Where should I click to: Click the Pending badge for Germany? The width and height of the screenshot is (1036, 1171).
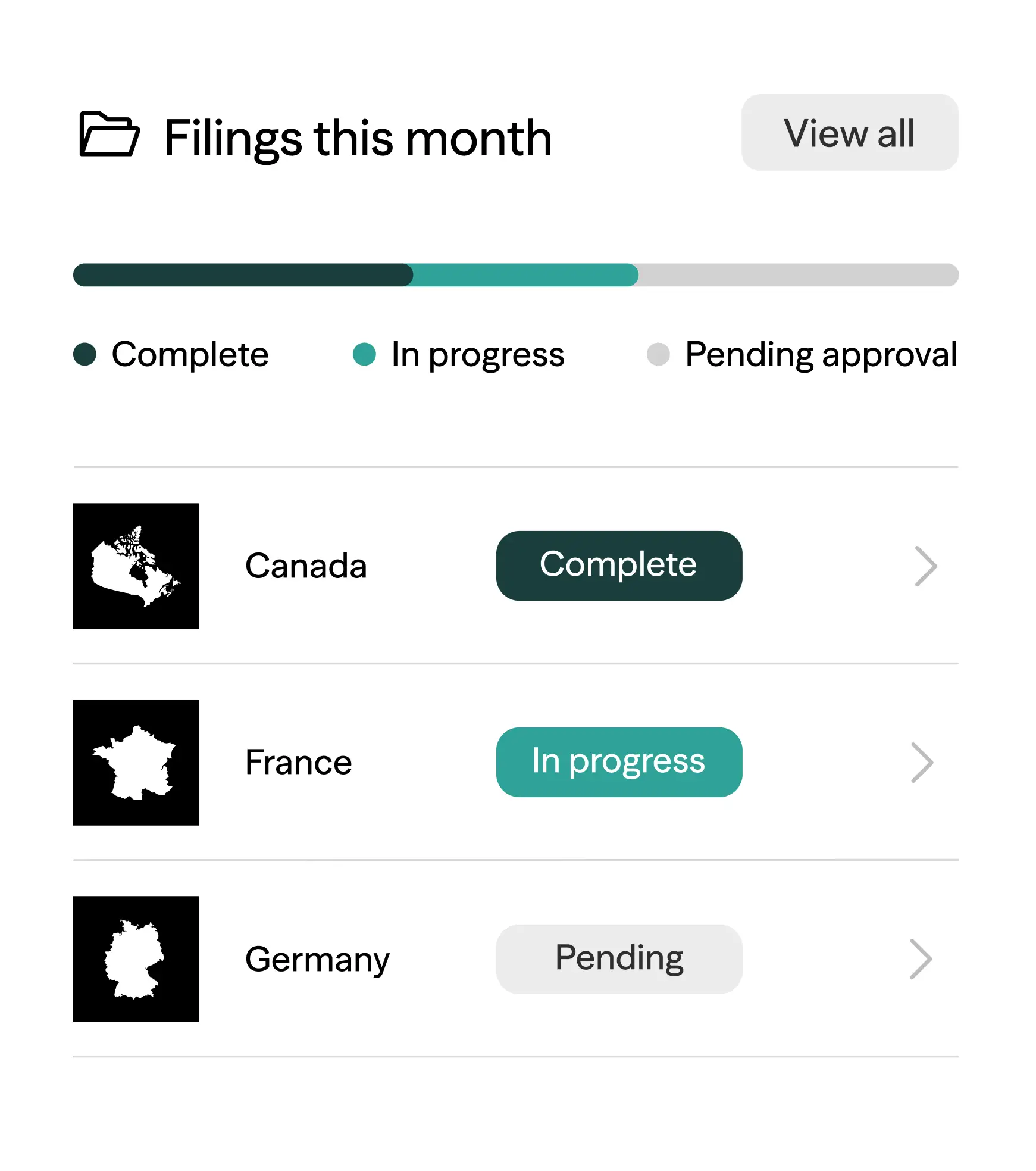pos(619,958)
